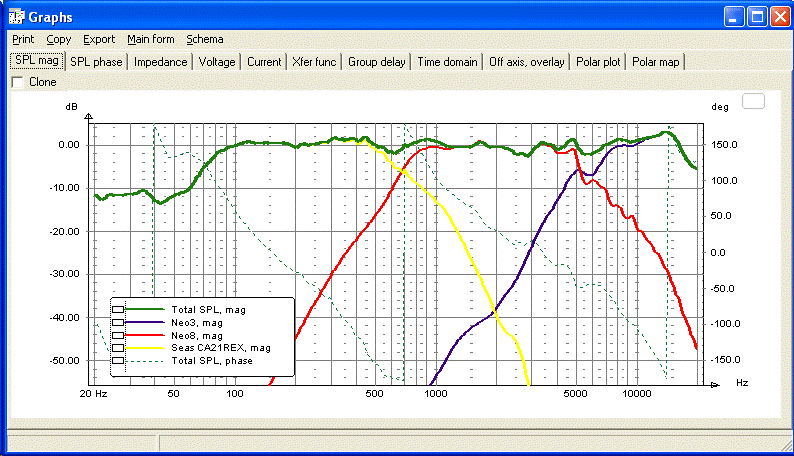Toggle the Clone checkbox
This screenshot has height=456, width=794.
point(18,82)
